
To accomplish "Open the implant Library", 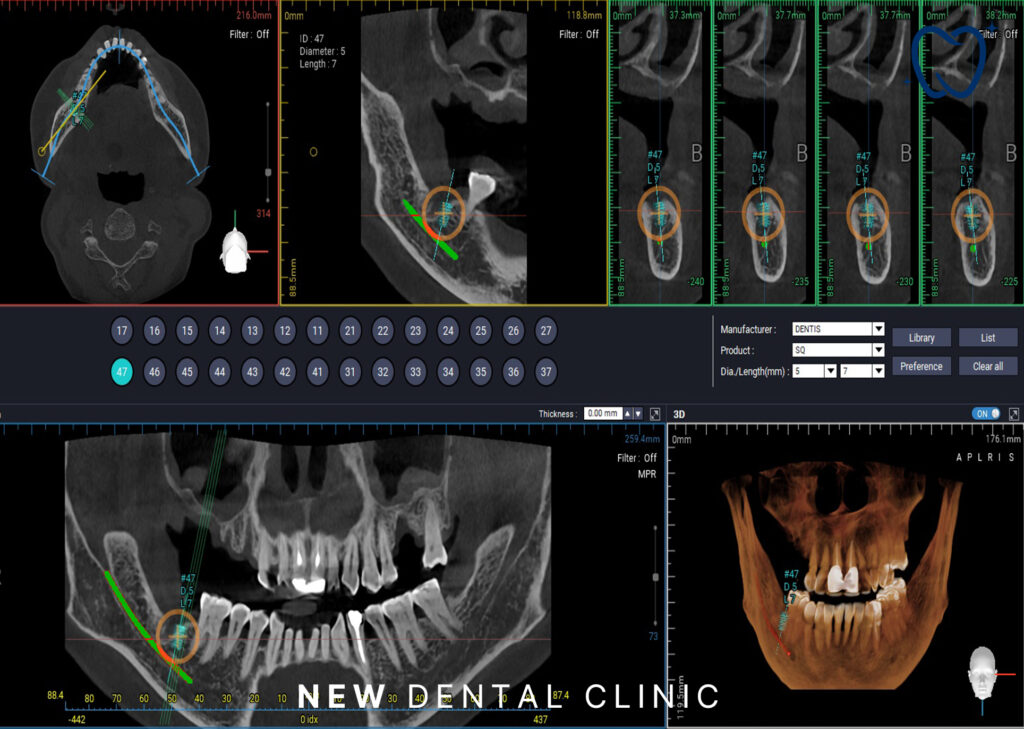I will click(921, 338).
